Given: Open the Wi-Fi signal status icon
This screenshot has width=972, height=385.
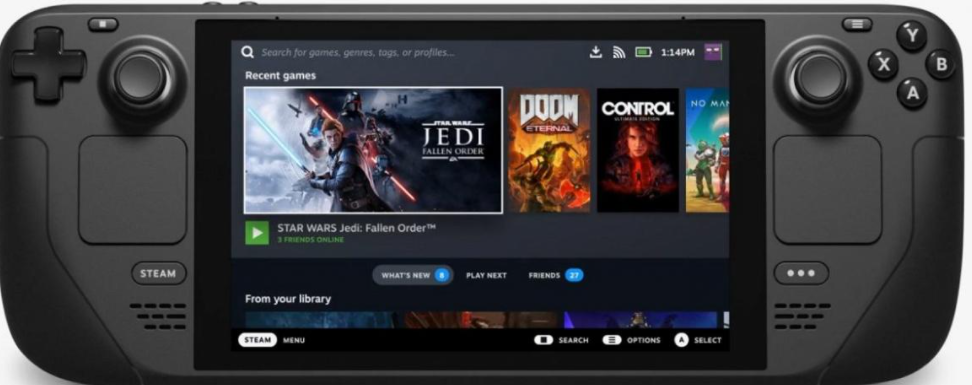Looking at the screenshot, I should [619, 53].
